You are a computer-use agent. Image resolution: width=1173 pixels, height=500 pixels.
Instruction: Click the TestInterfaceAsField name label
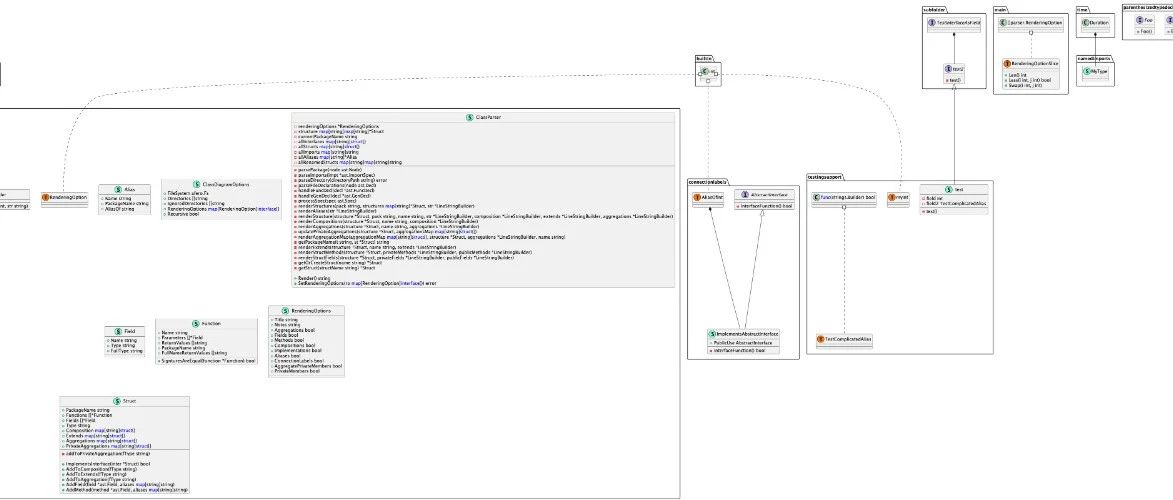click(x=958, y=23)
